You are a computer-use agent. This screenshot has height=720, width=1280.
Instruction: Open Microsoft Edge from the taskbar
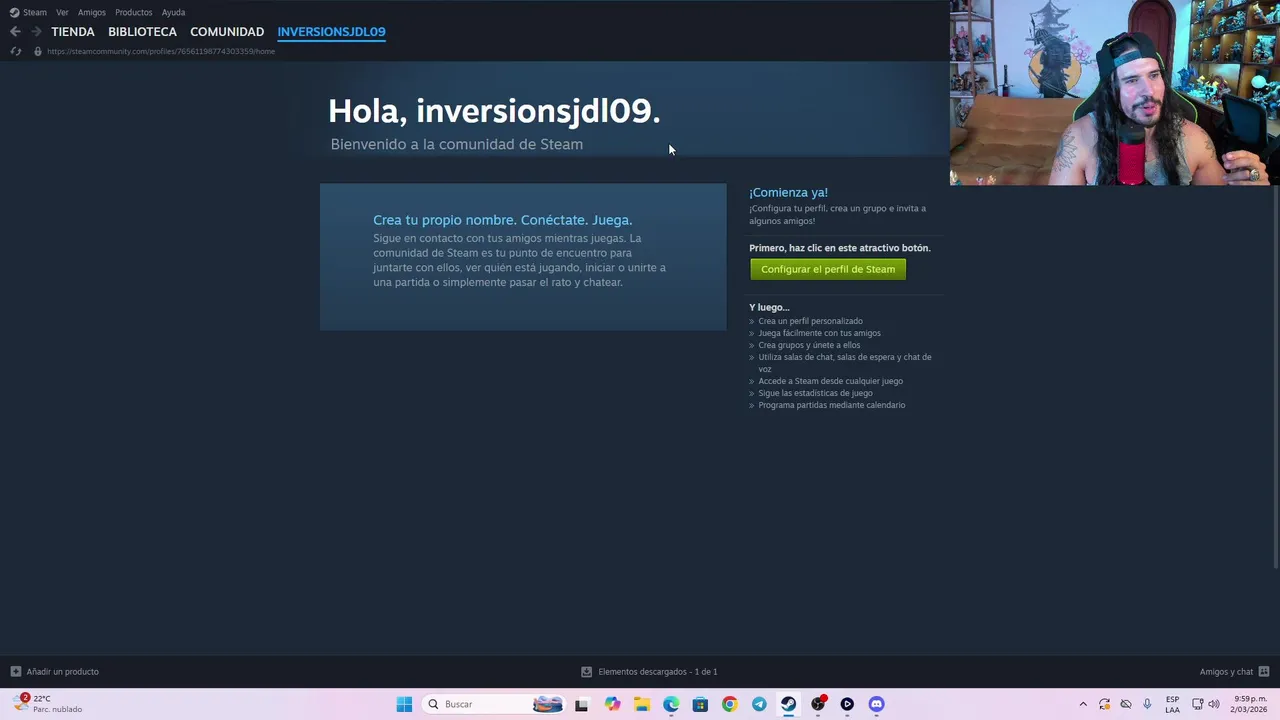(671, 704)
